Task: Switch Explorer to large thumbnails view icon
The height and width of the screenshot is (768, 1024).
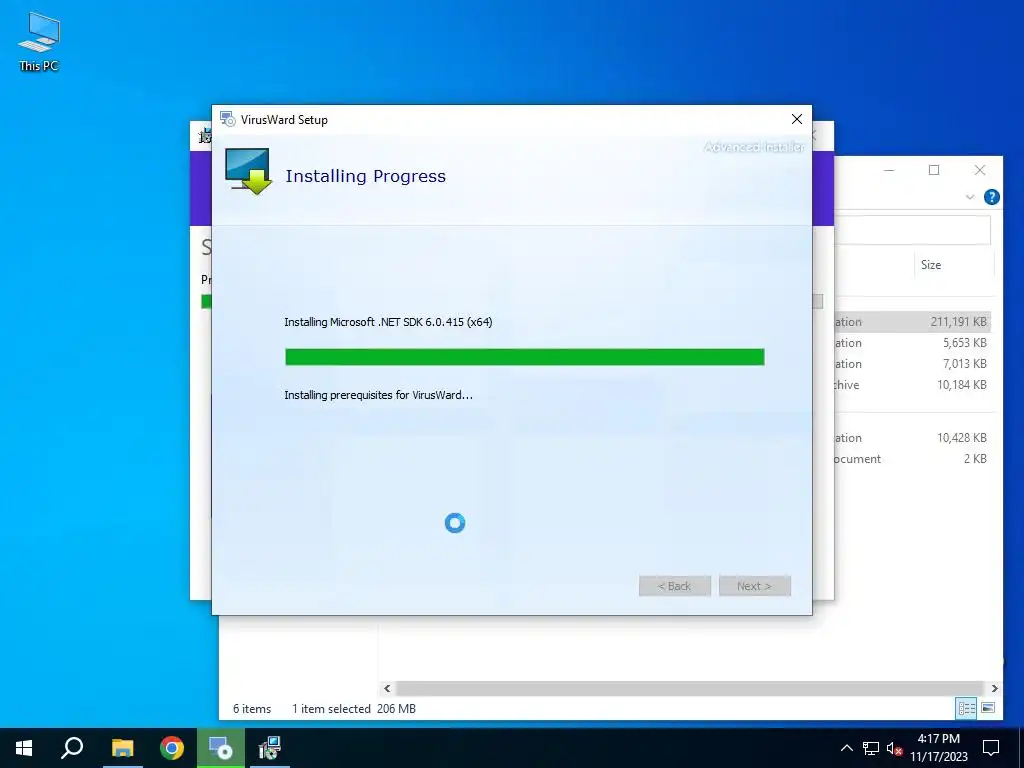Action: (x=988, y=708)
